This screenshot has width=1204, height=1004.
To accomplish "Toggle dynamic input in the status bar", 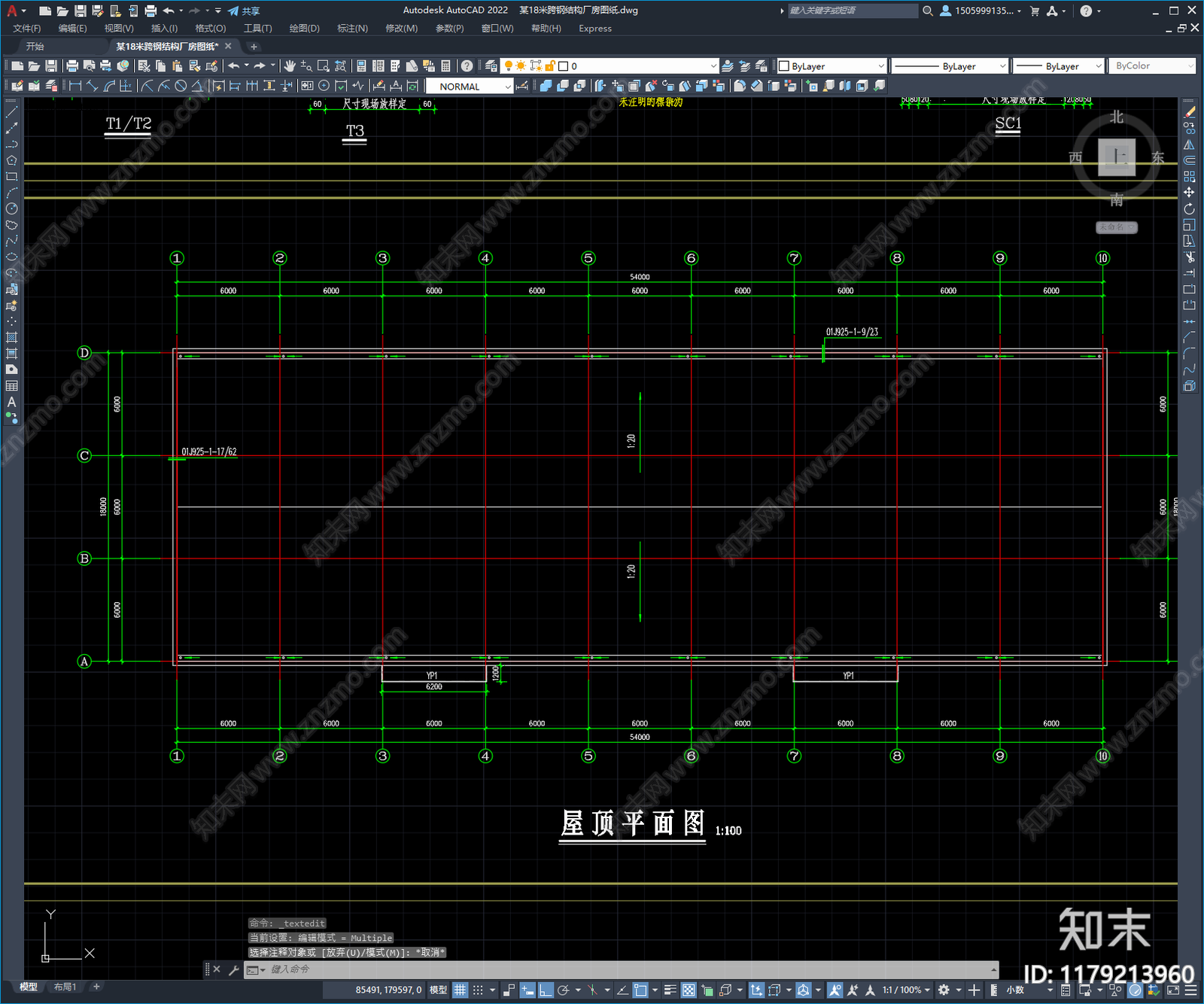I will point(528,990).
